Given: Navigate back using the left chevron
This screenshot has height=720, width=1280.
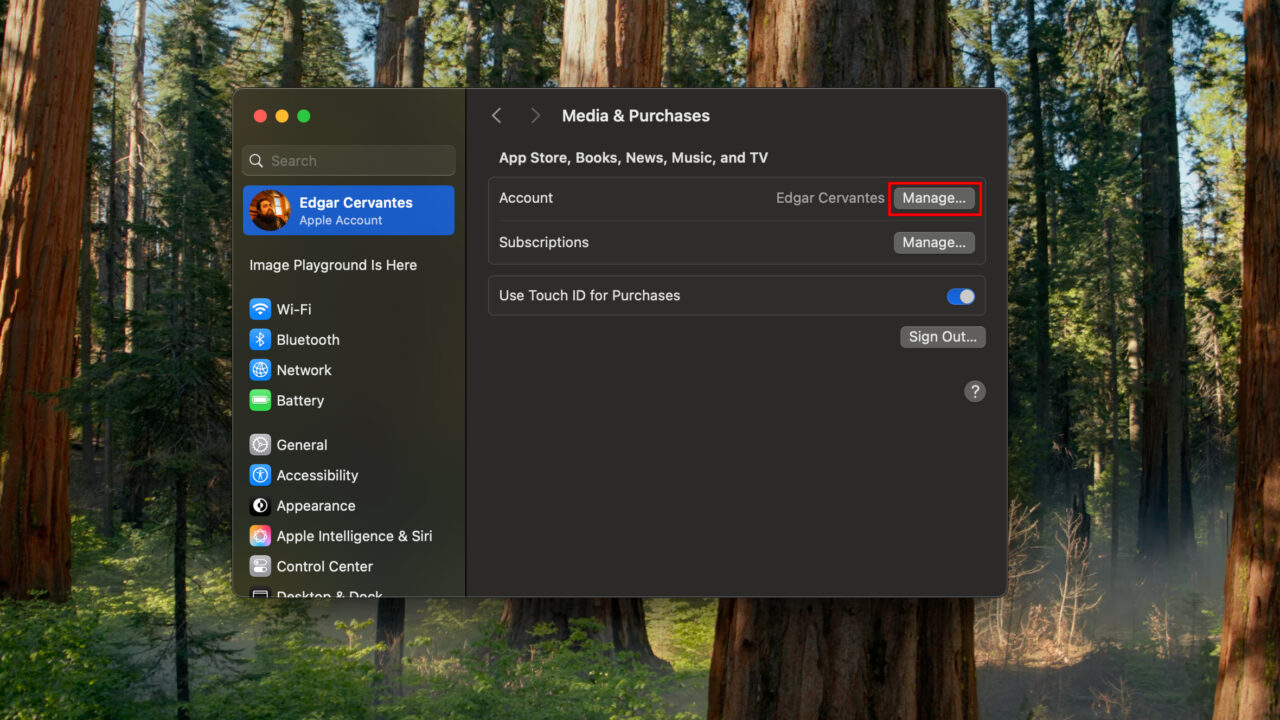Looking at the screenshot, I should click(x=497, y=115).
